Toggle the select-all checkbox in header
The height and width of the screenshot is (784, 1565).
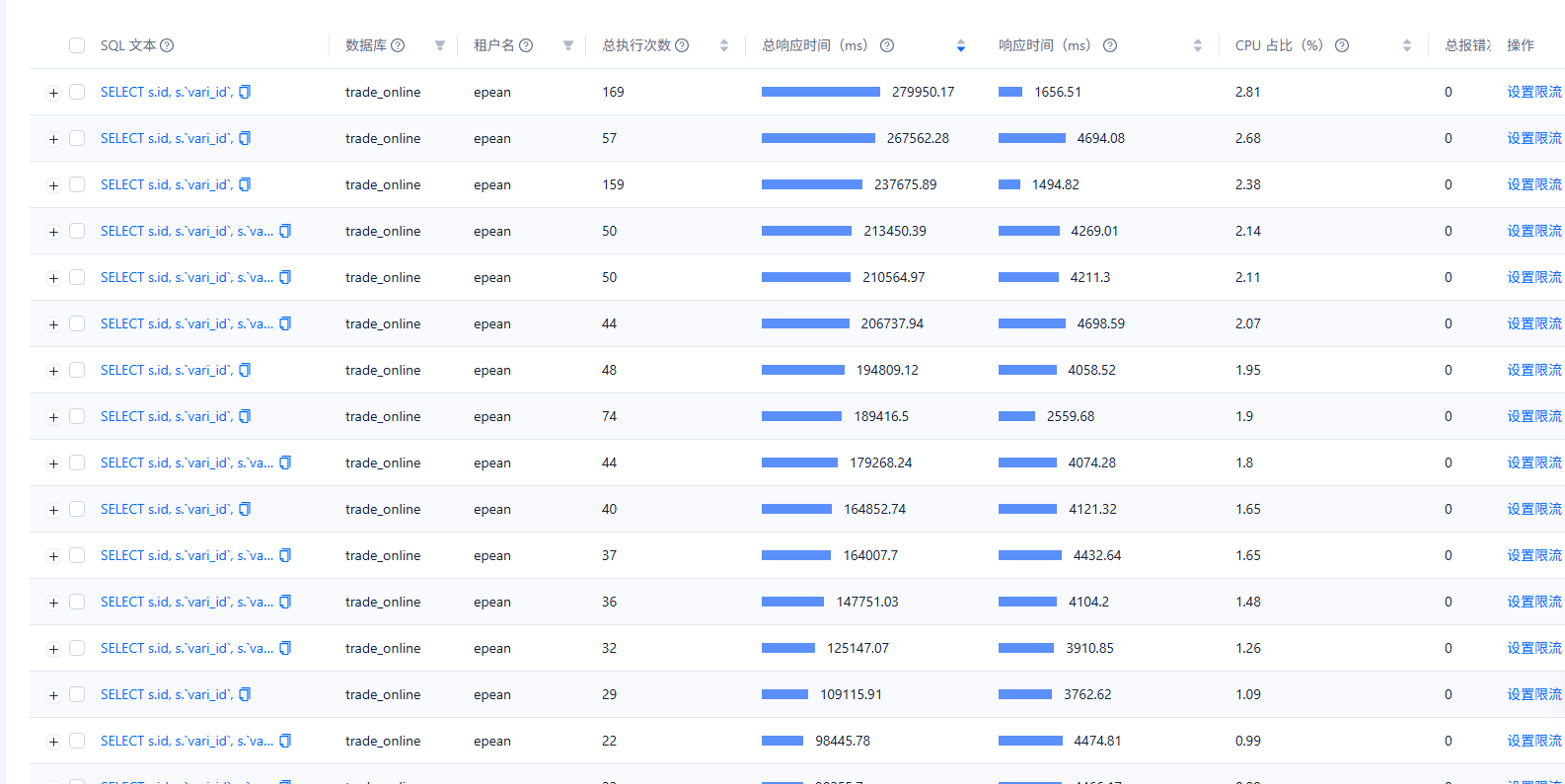[x=77, y=45]
